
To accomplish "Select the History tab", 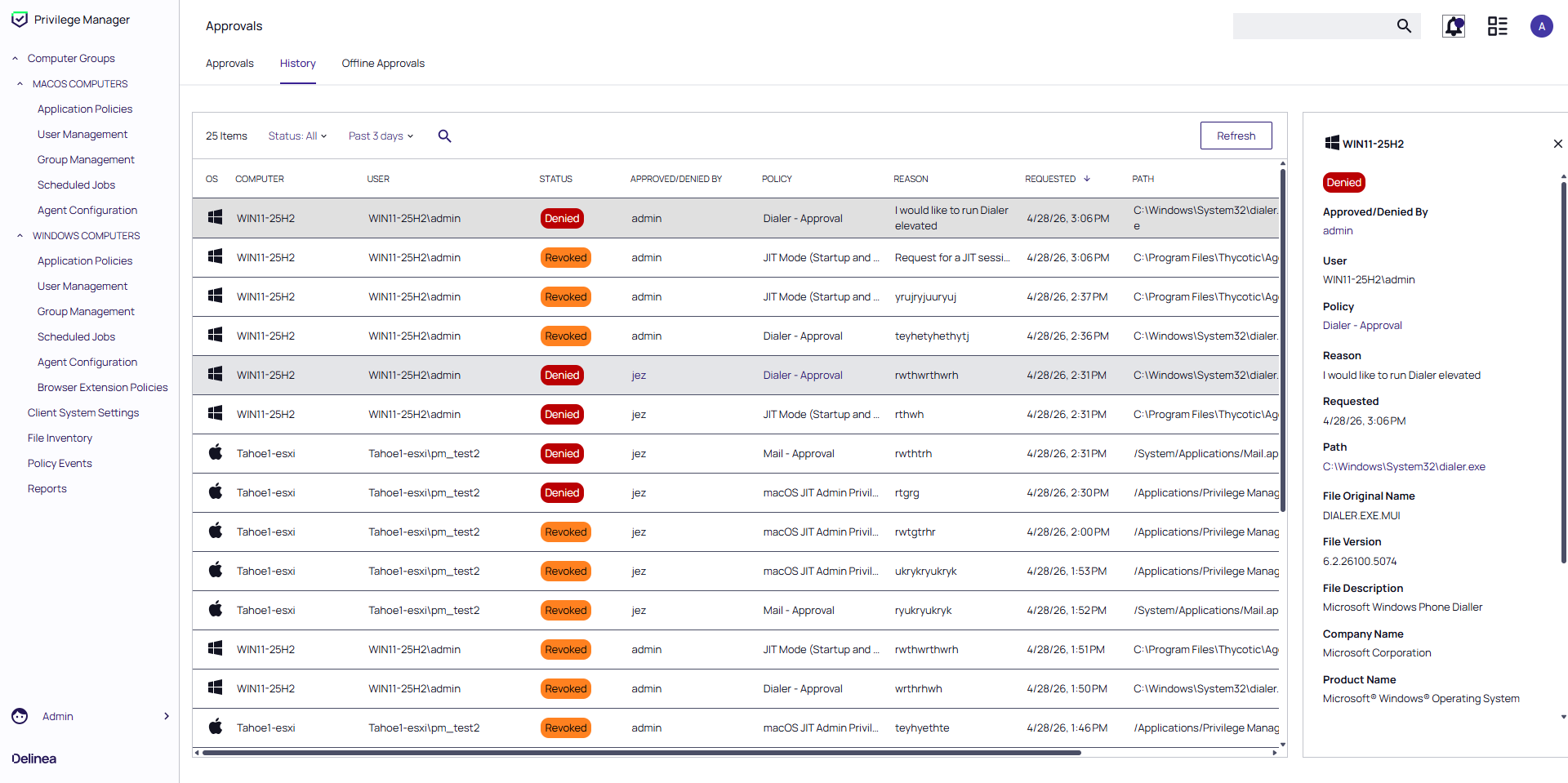I will click(297, 64).
